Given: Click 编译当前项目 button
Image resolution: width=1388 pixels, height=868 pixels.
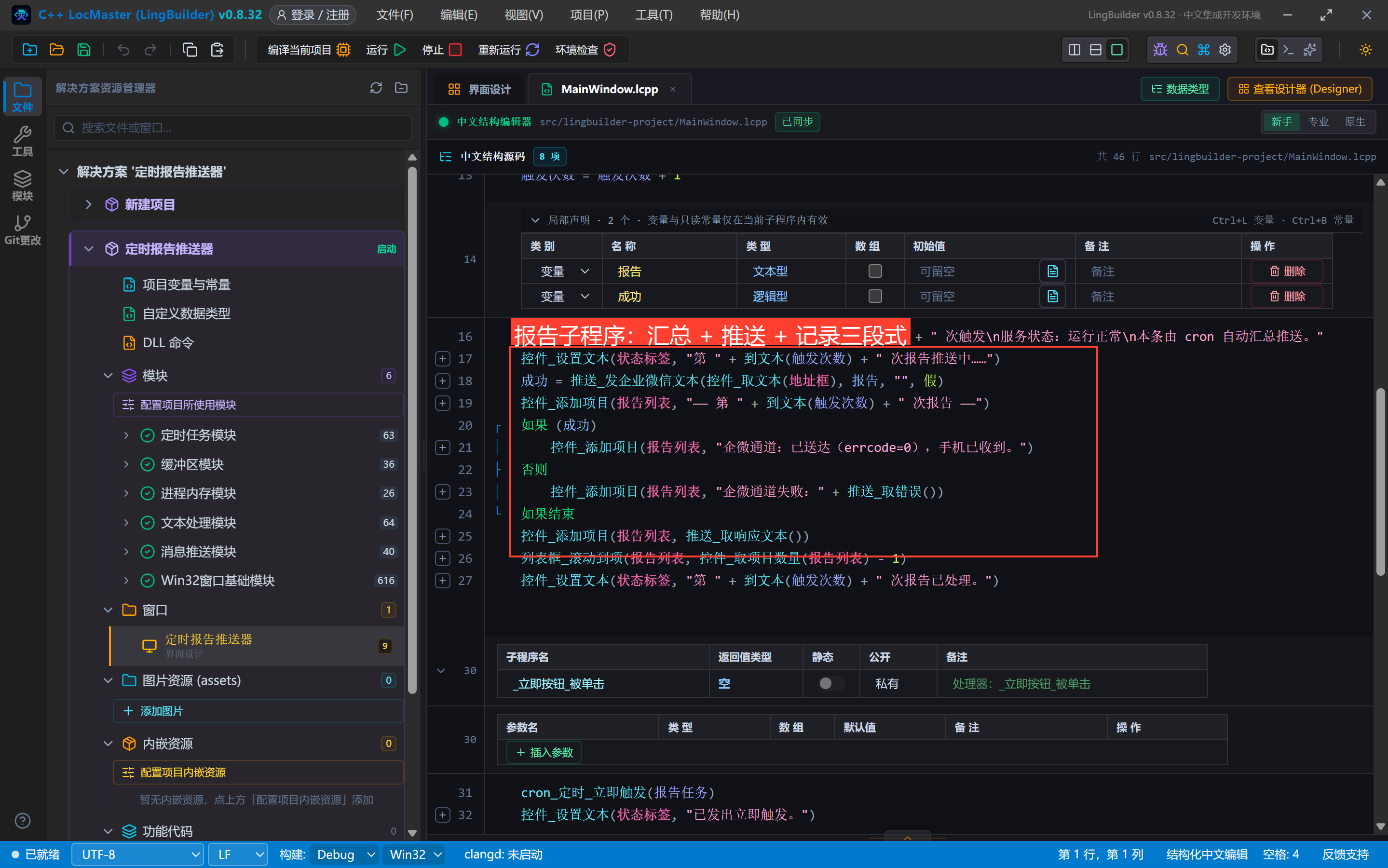Looking at the screenshot, I should [309, 50].
